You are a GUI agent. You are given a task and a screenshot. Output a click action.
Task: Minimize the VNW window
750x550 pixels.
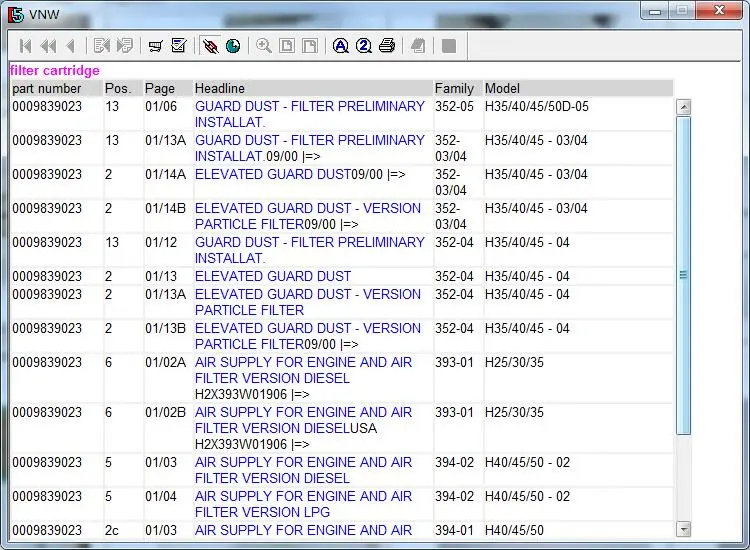655,11
